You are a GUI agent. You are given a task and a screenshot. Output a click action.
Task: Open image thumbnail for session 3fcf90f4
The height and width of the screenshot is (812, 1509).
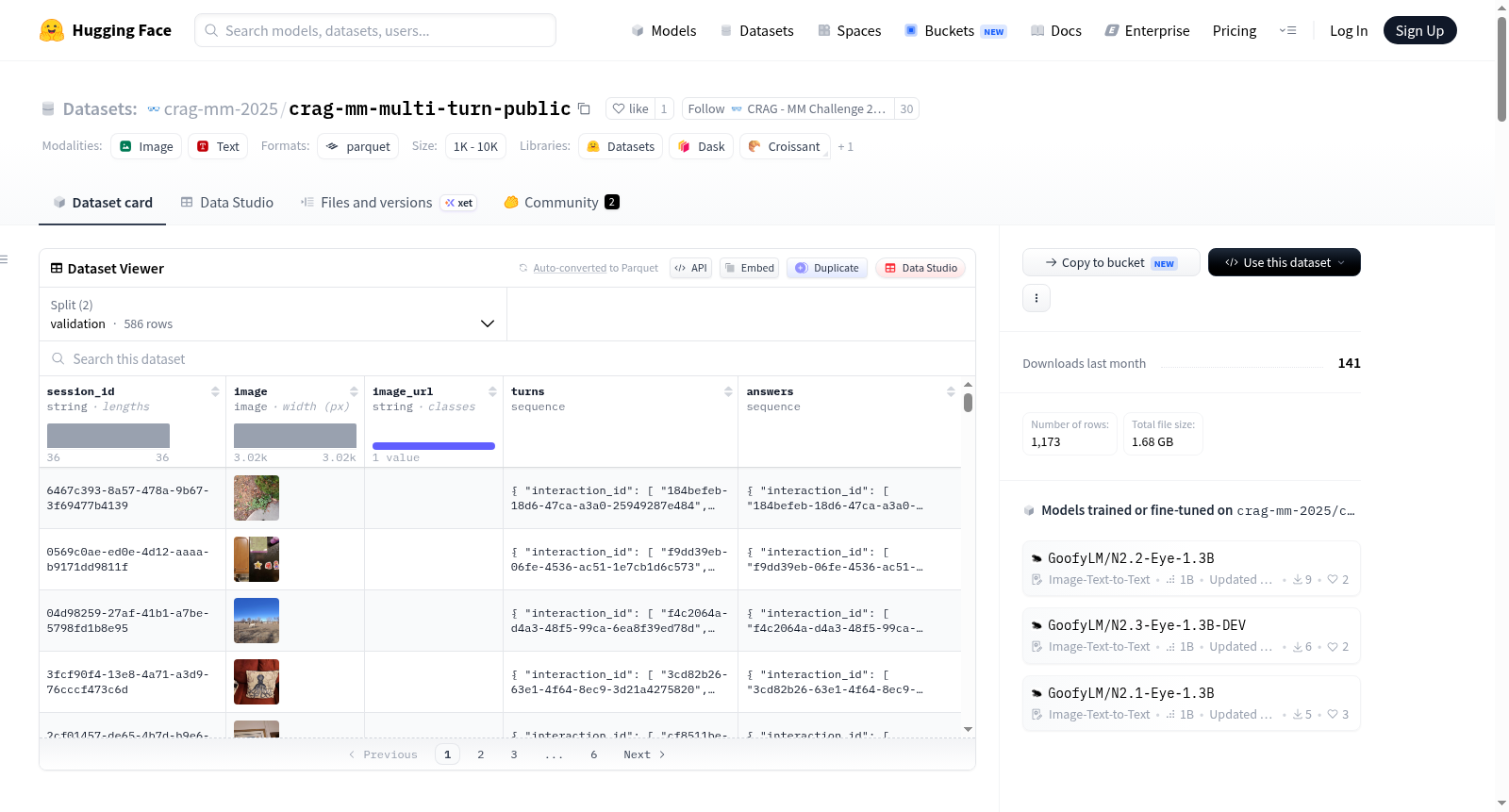pyautogui.click(x=257, y=682)
